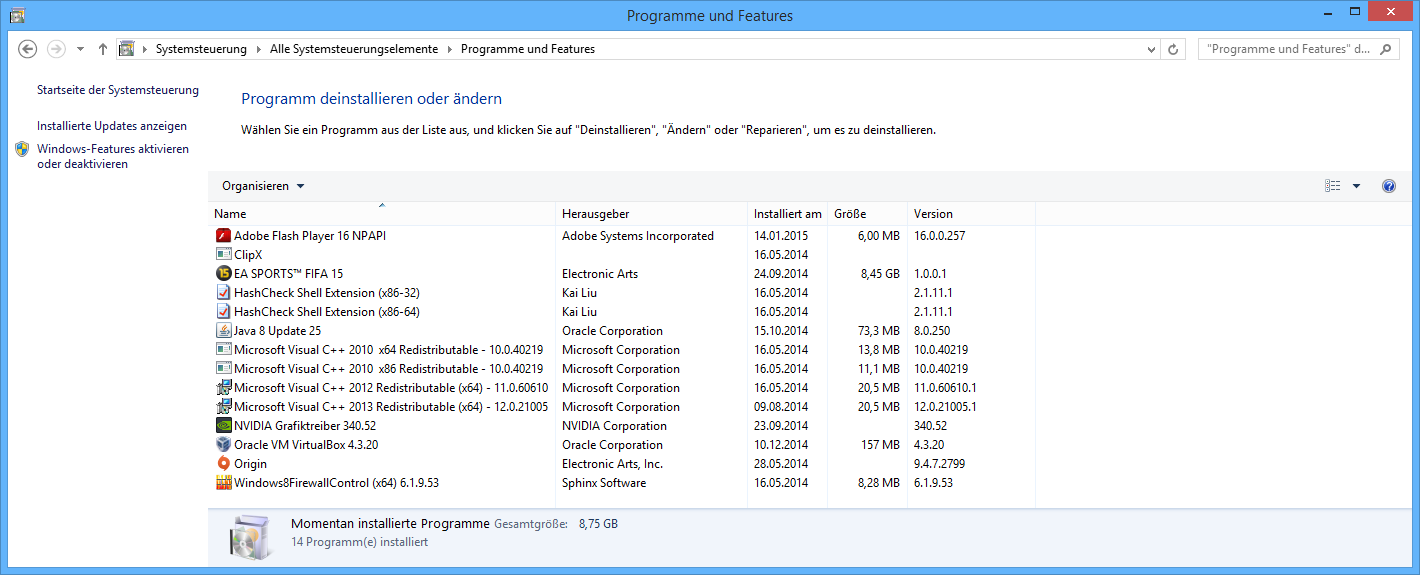
Task: Open the help question mark icon
Action: point(1388,186)
